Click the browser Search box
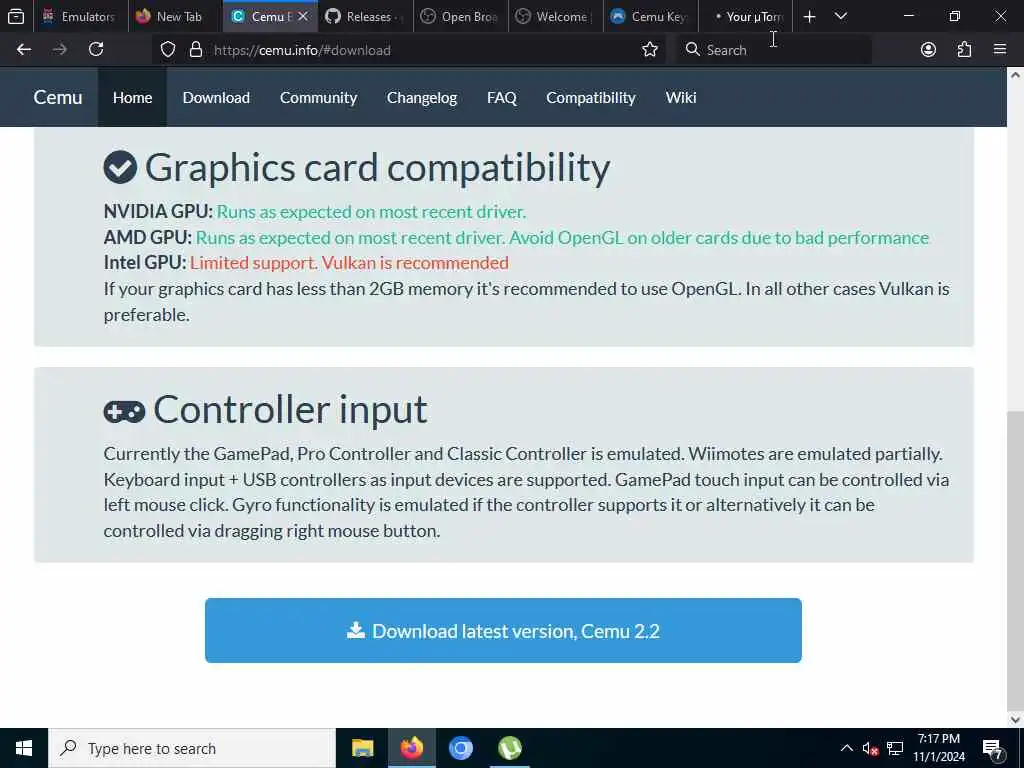The height and width of the screenshot is (768, 1024). (774, 50)
